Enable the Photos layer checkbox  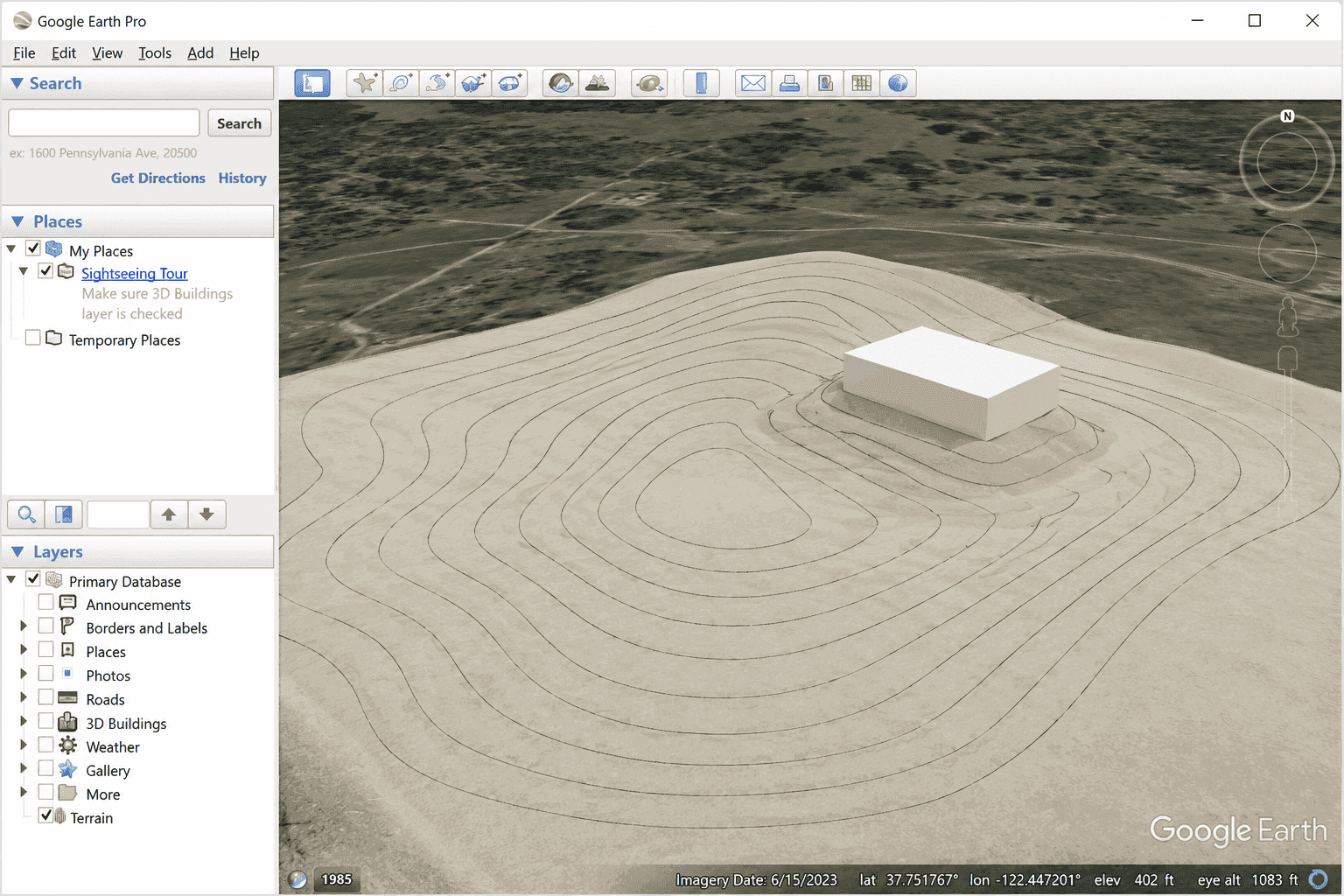point(46,674)
